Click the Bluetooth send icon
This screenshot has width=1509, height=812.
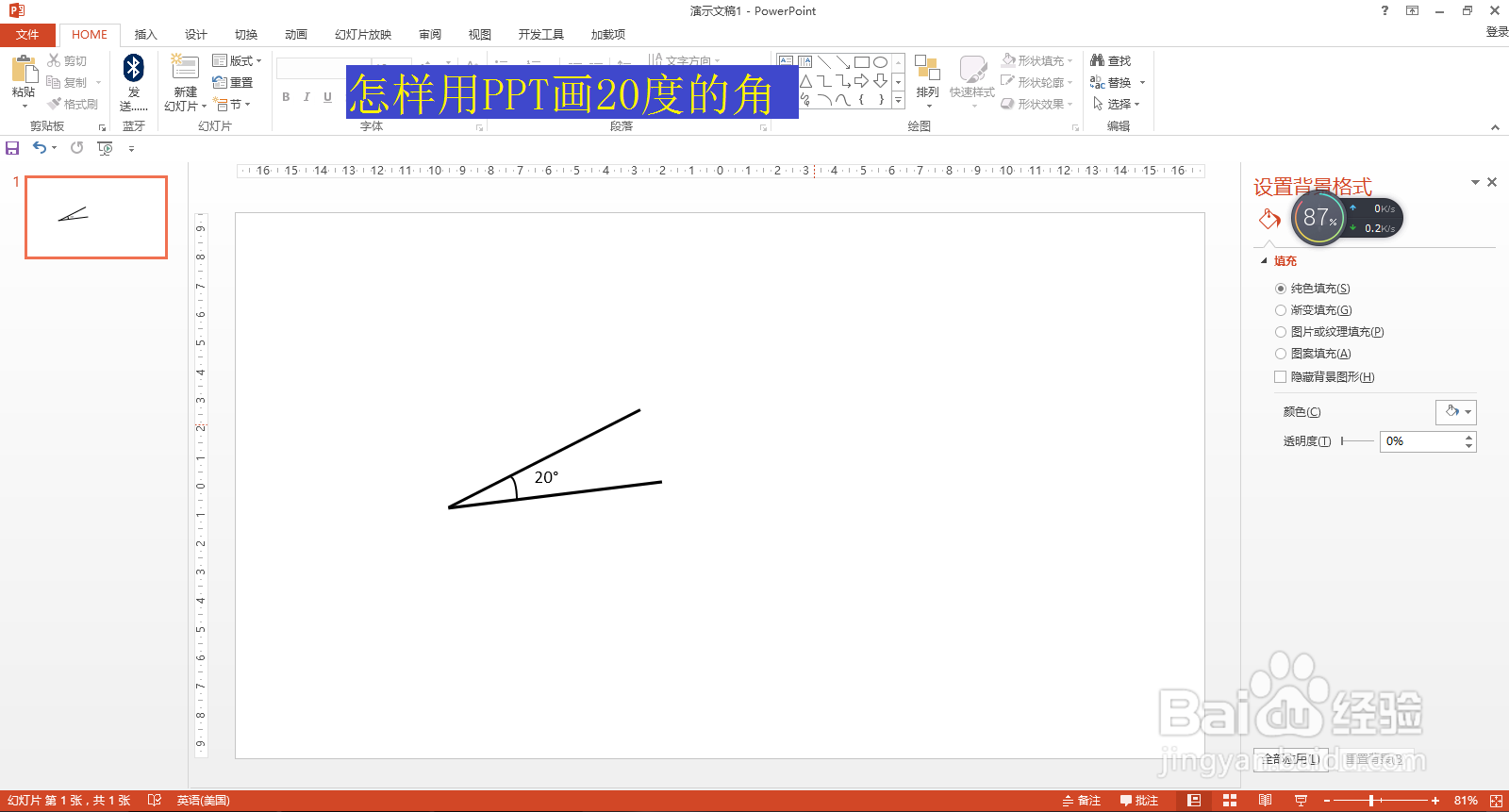pyautogui.click(x=134, y=68)
